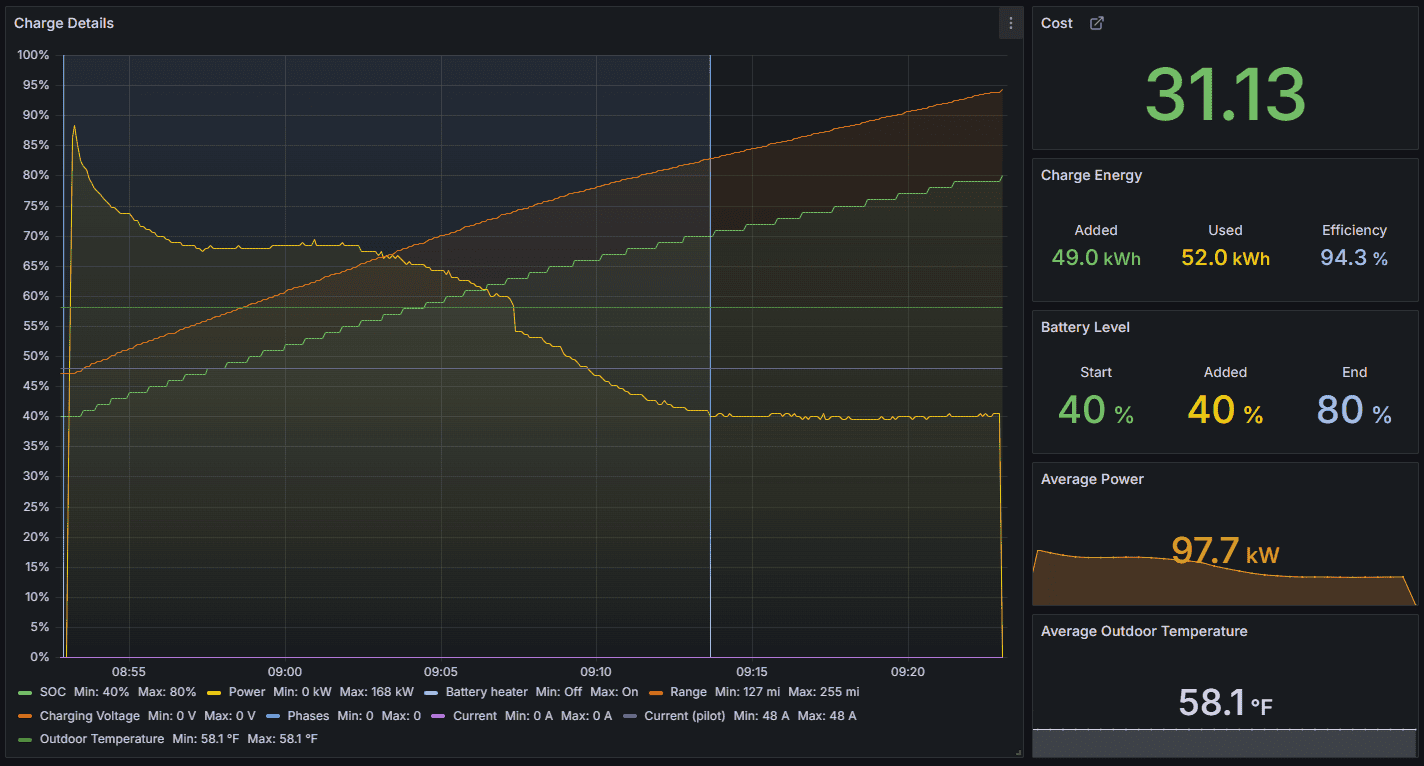Click the Outdoor Temperature legend color swatch
The image size is (1424, 766).
(26, 740)
